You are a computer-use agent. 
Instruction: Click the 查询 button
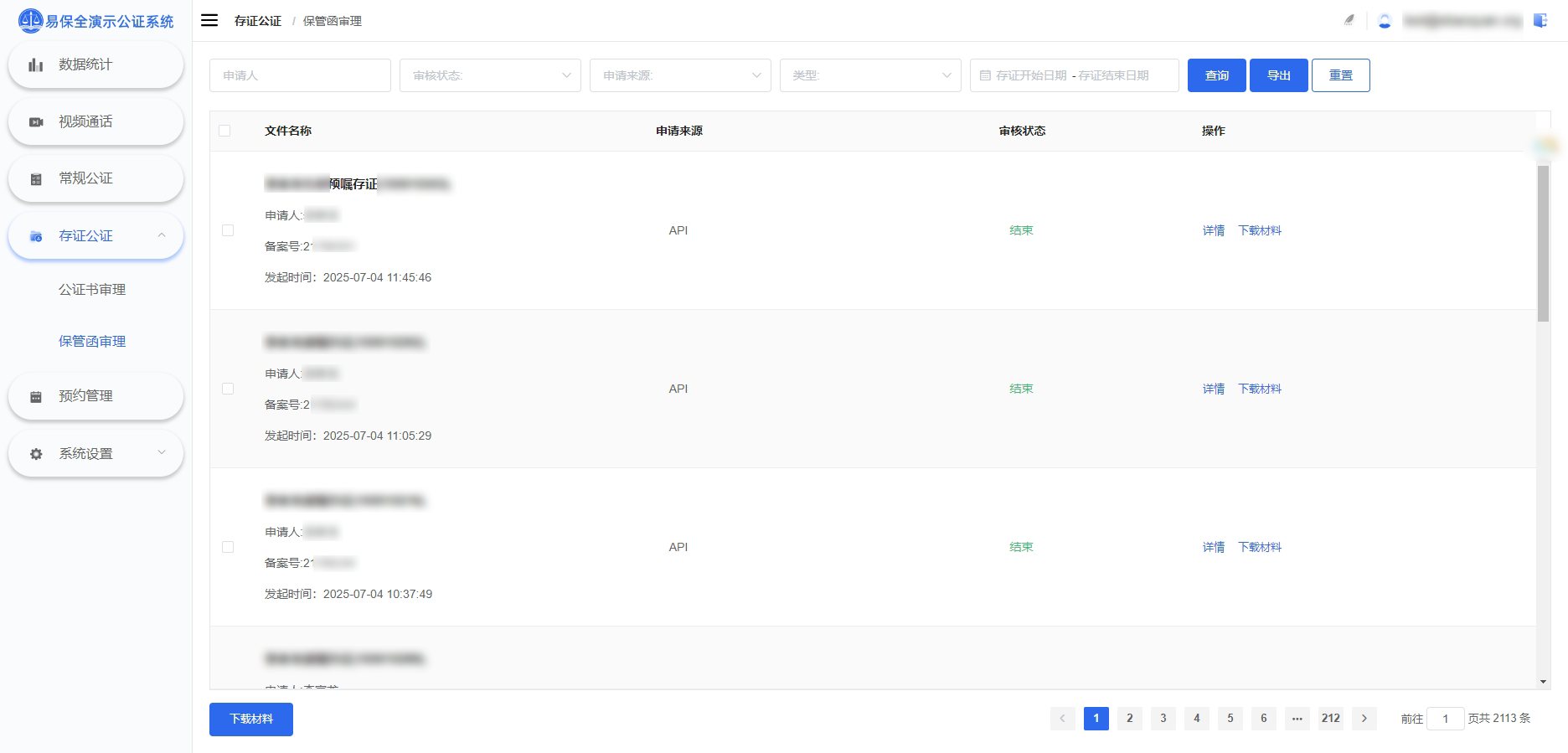click(x=1217, y=75)
